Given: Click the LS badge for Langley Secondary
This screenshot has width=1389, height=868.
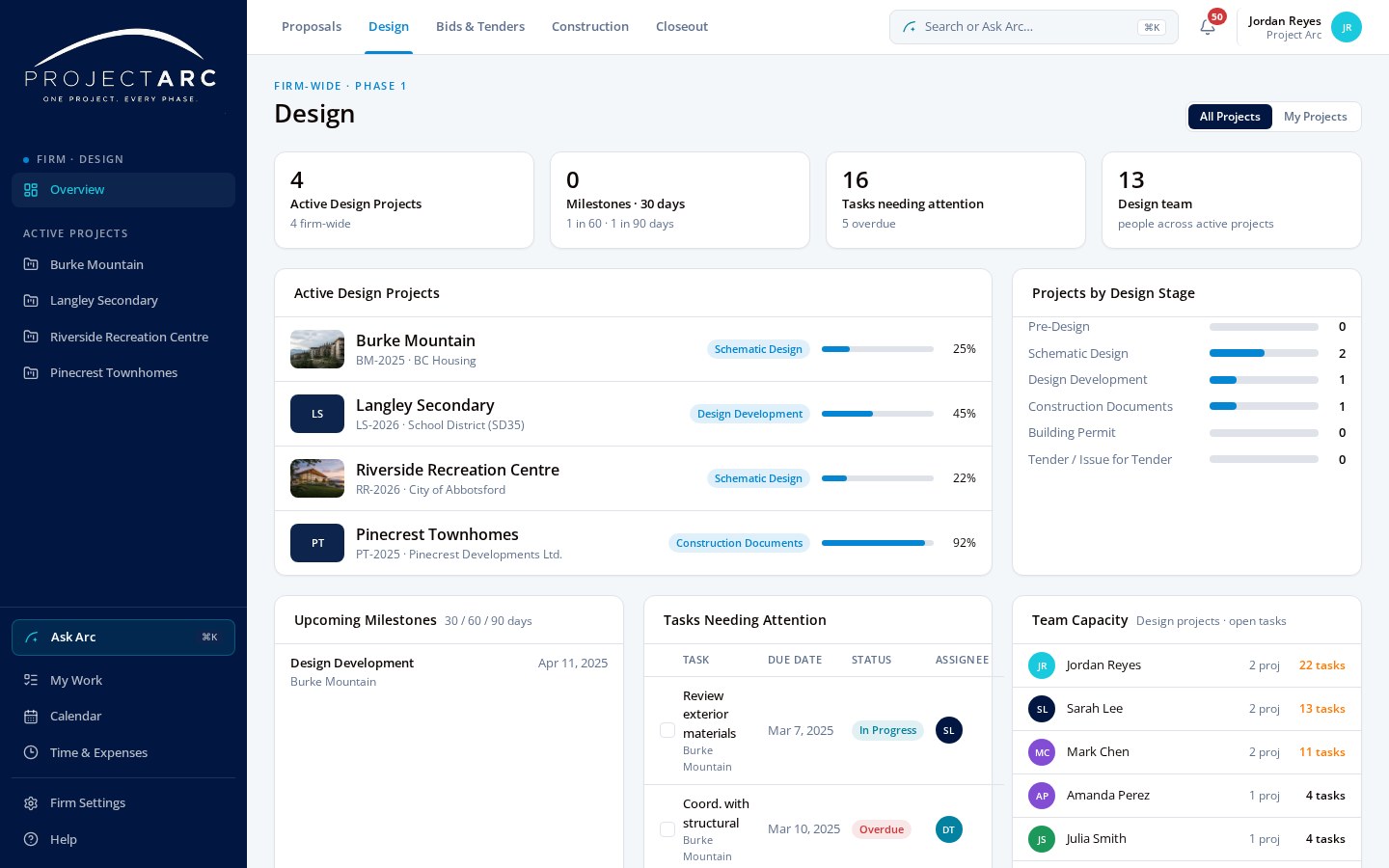Looking at the screenshot, I should [x=317, y=414].
